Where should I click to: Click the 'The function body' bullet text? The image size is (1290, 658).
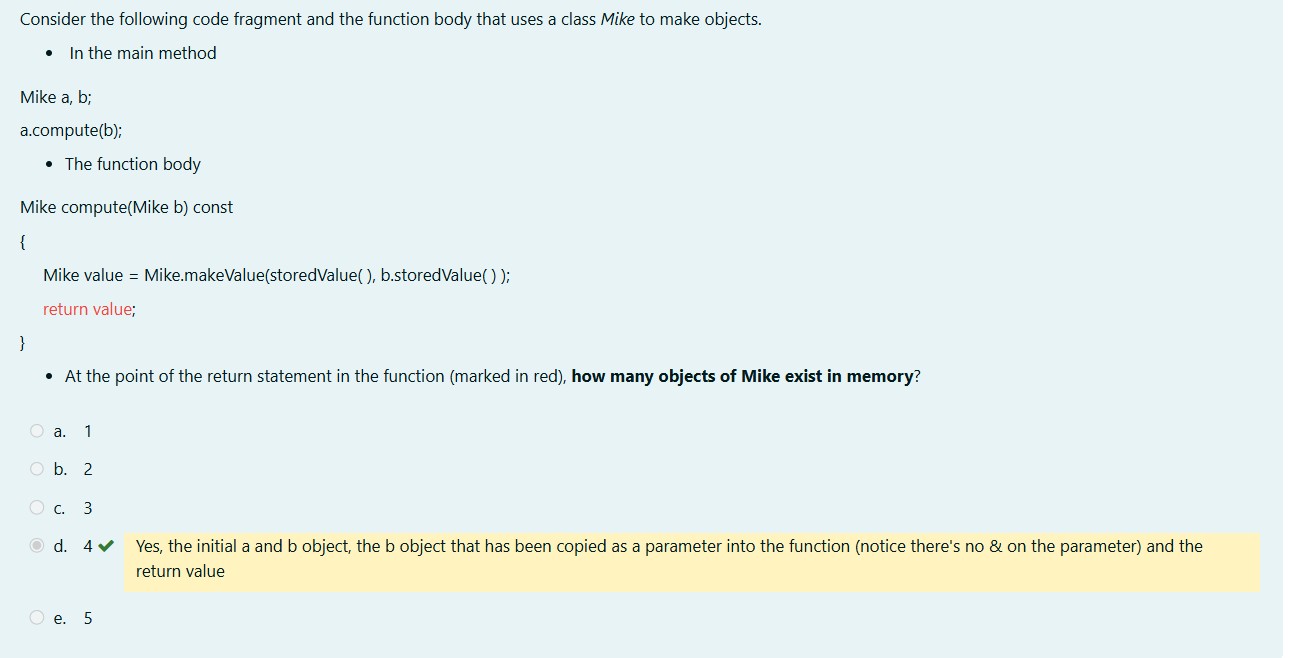[x=133, y=164]
